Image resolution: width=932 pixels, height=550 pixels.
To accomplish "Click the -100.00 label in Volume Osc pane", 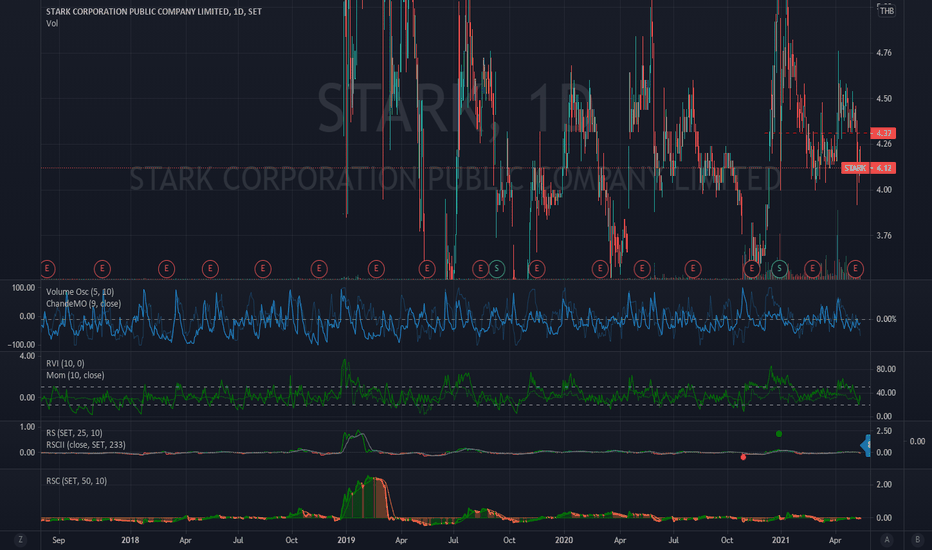I will click(21, 345).
